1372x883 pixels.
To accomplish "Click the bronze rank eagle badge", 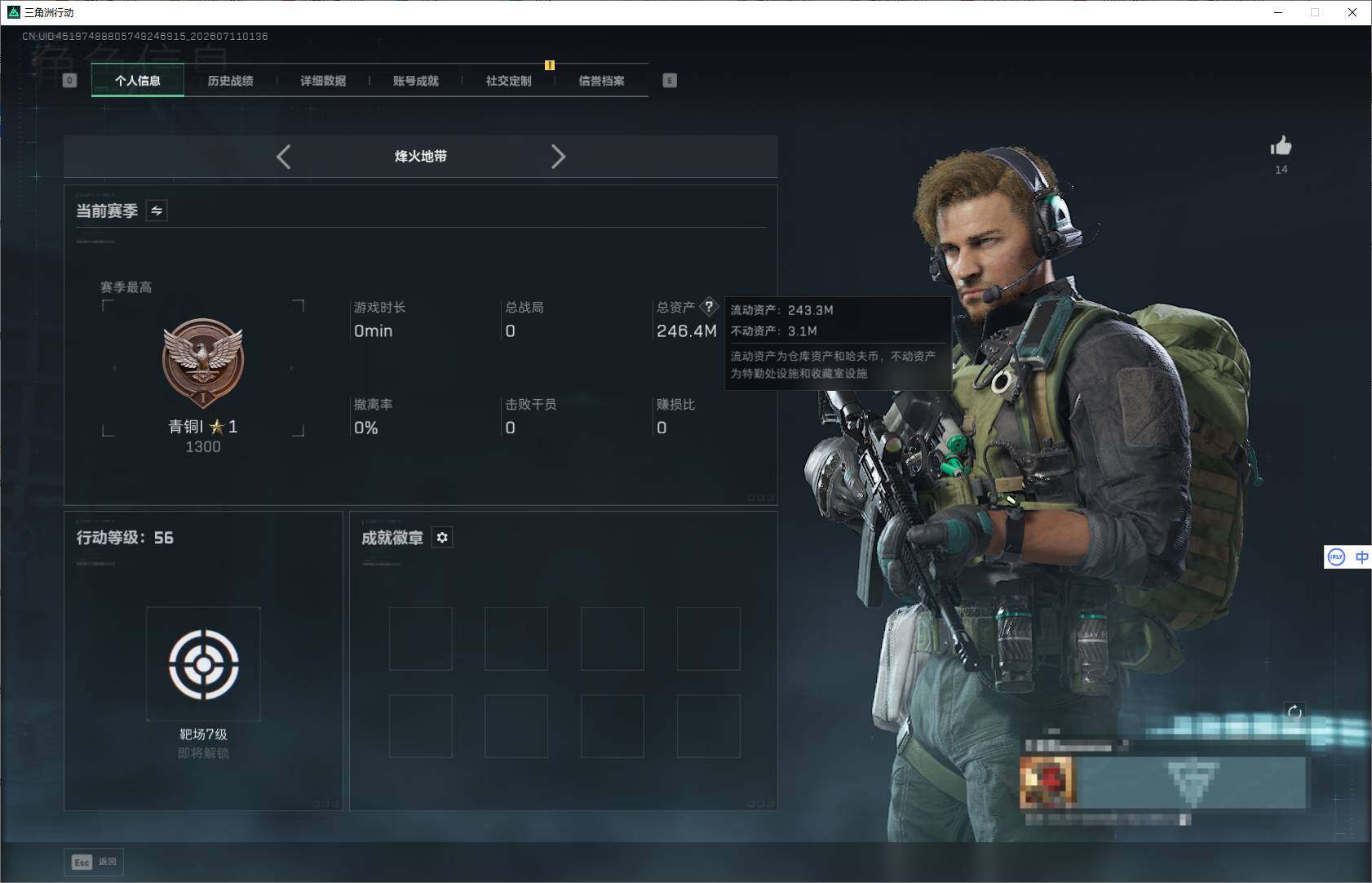I will (x=203, y=363).
